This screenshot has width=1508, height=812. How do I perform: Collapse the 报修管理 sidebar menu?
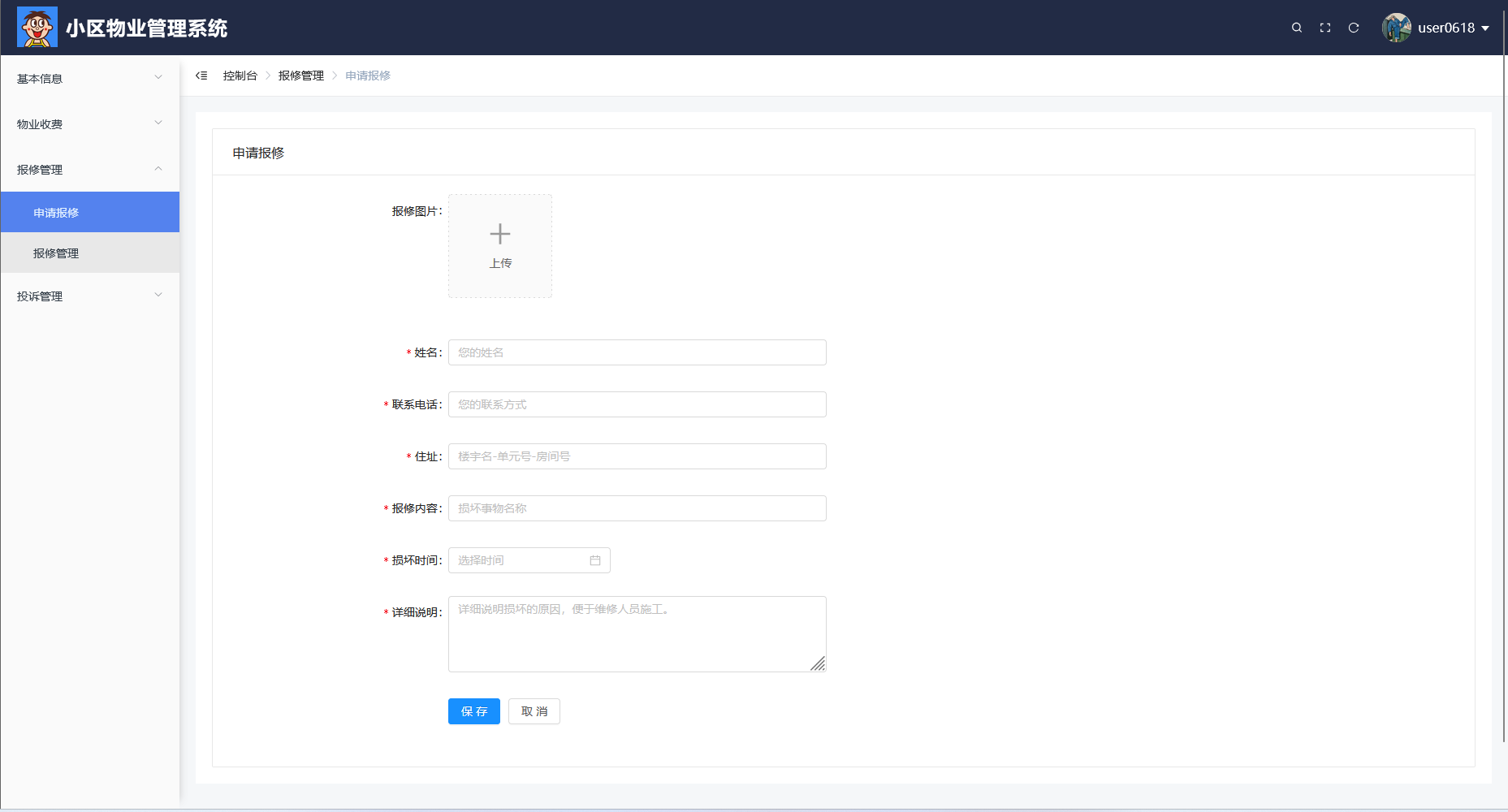click(90, 169)
